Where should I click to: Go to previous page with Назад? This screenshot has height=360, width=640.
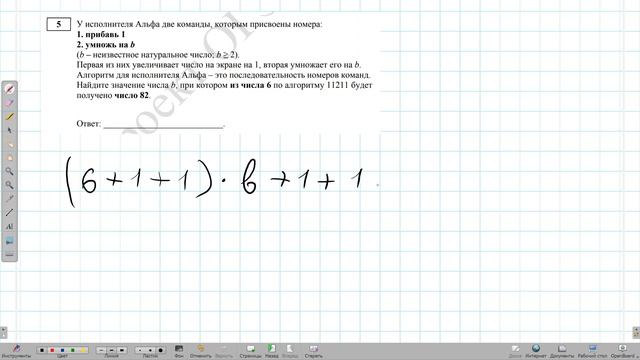(x=271, y=351)
